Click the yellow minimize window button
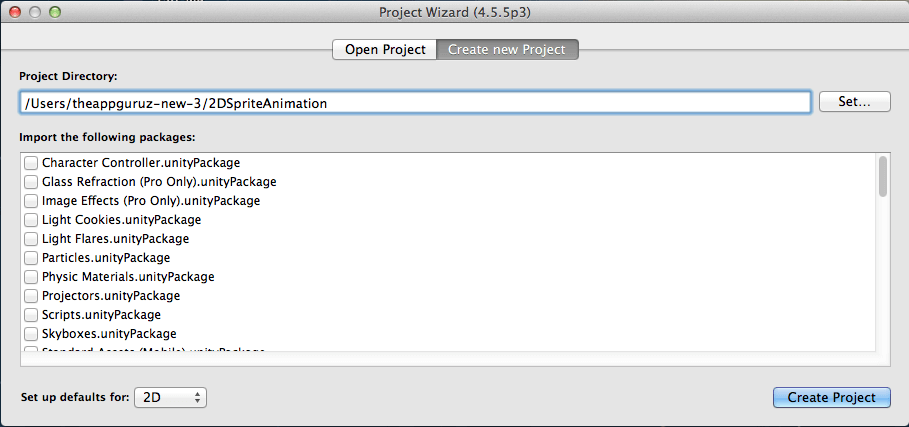This screenshot has width=909, height=427. 35,12
